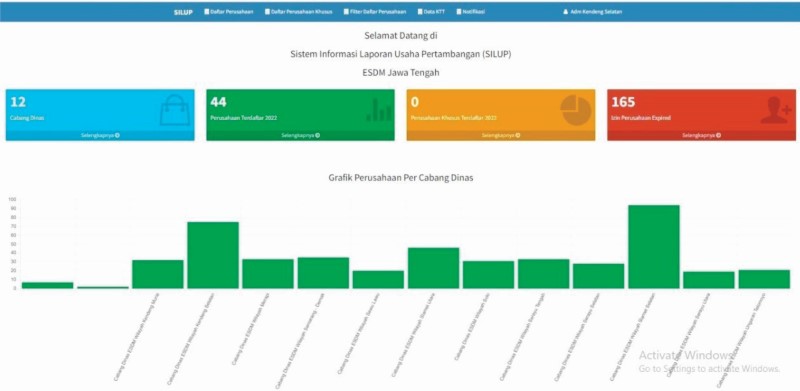
Task: Click Selengkapnya on Perusahaan Terdaftar 2022 card
Action: [301, 135]
